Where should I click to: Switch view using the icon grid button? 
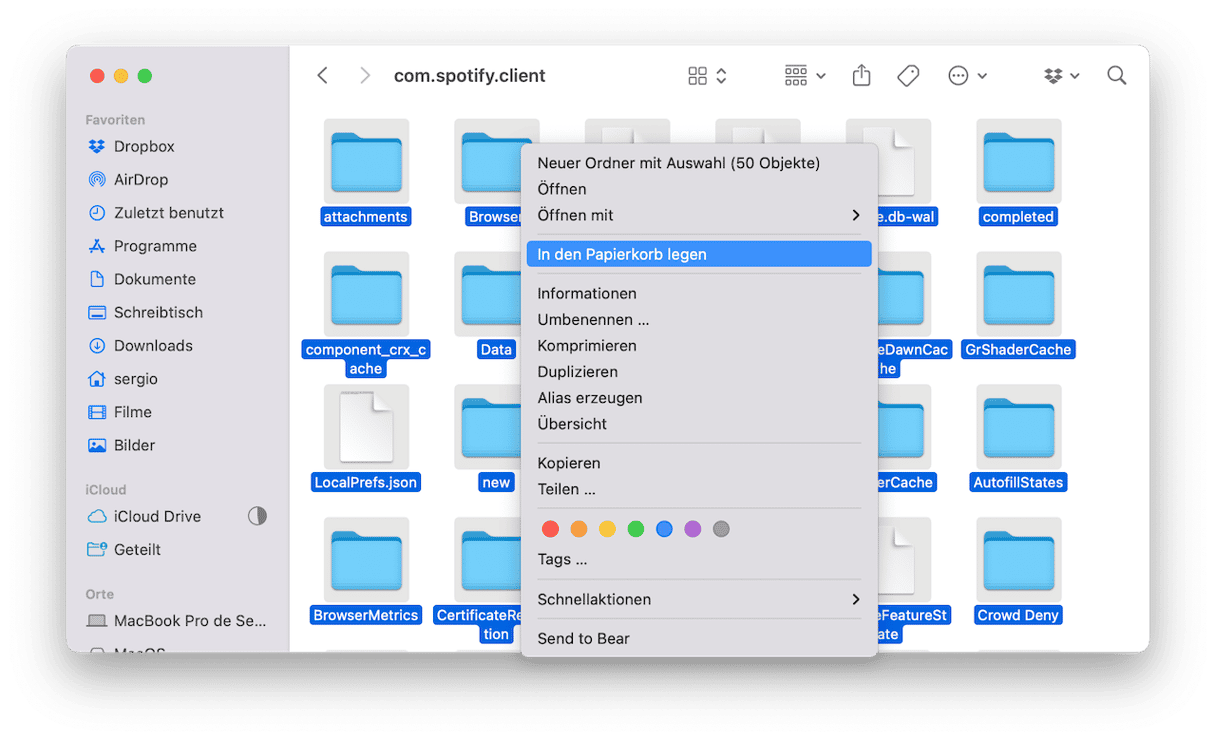click(707, 76)
